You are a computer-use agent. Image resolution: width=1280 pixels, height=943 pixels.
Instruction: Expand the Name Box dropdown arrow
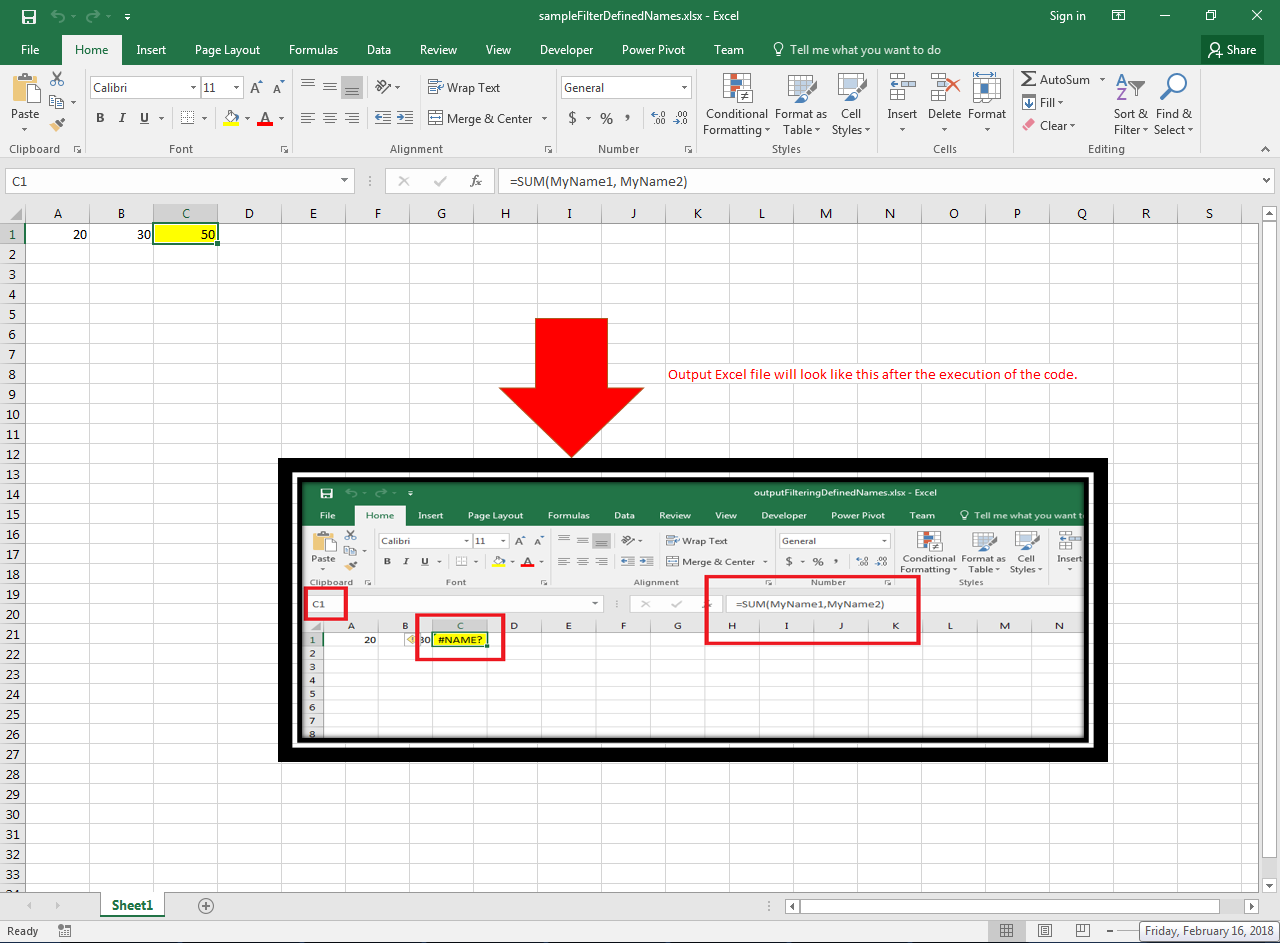(345, 181)
